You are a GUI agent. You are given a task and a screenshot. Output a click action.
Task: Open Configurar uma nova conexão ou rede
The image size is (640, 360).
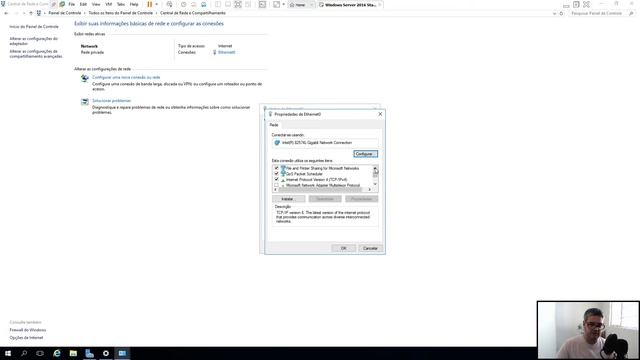click(126, 77)
